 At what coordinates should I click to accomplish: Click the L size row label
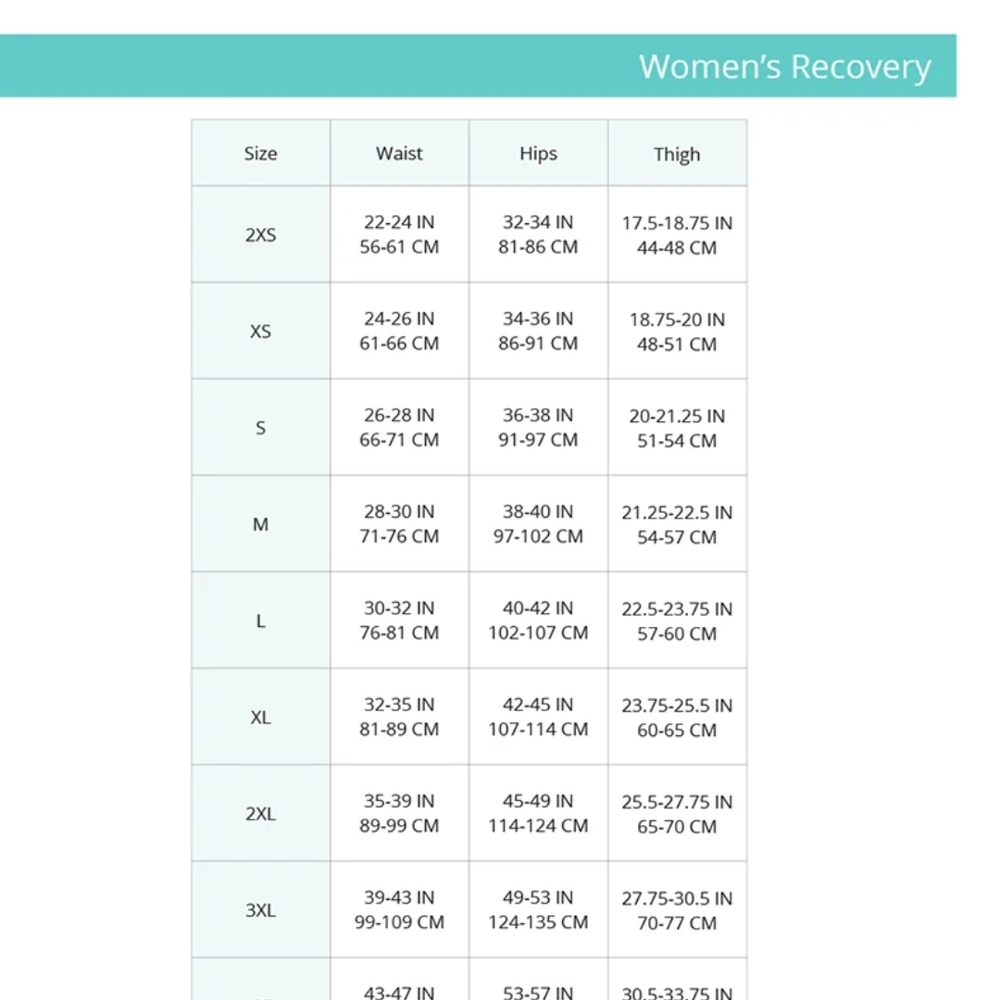click(x=261, y=621)
